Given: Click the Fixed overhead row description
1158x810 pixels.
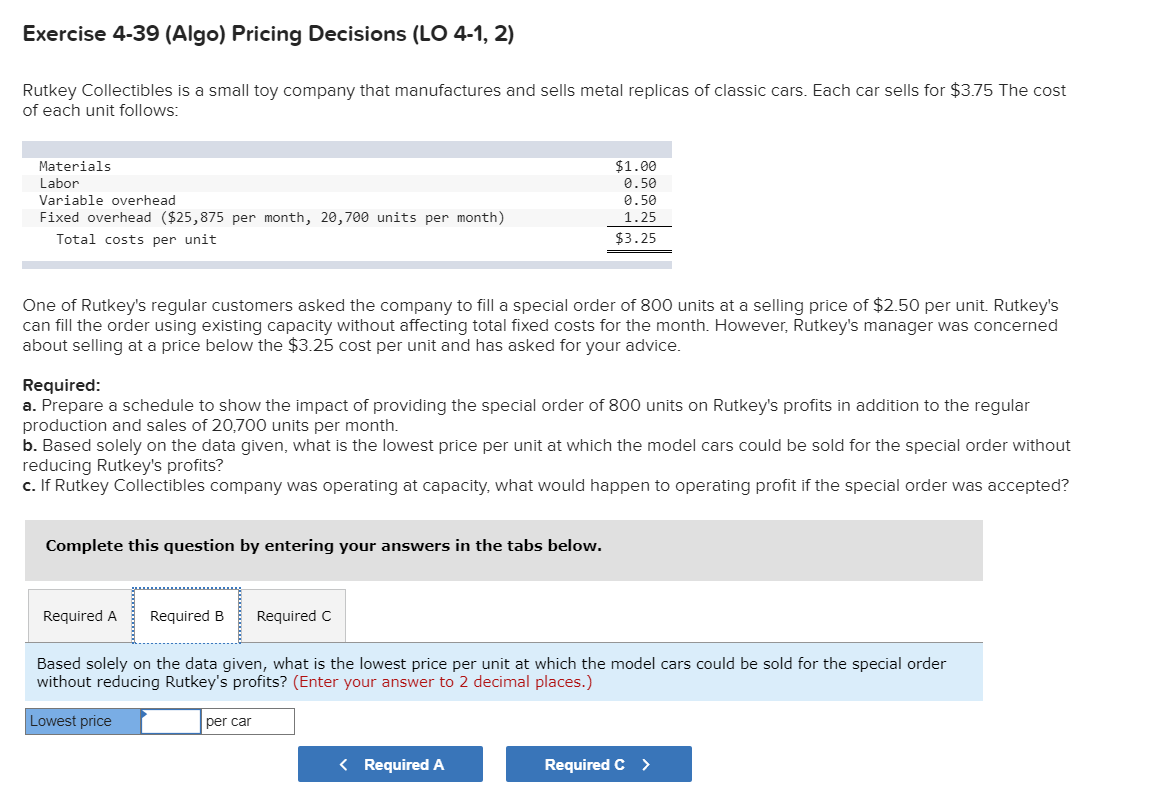Looking at the screenshot, I should click(x=272, y=217).
